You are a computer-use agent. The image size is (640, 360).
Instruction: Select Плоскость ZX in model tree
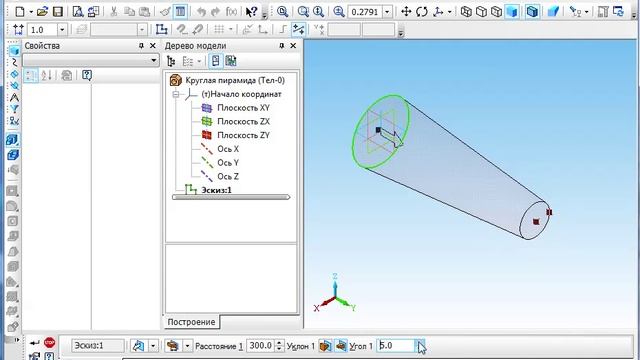pyautogui.click(x=243, y=122)
